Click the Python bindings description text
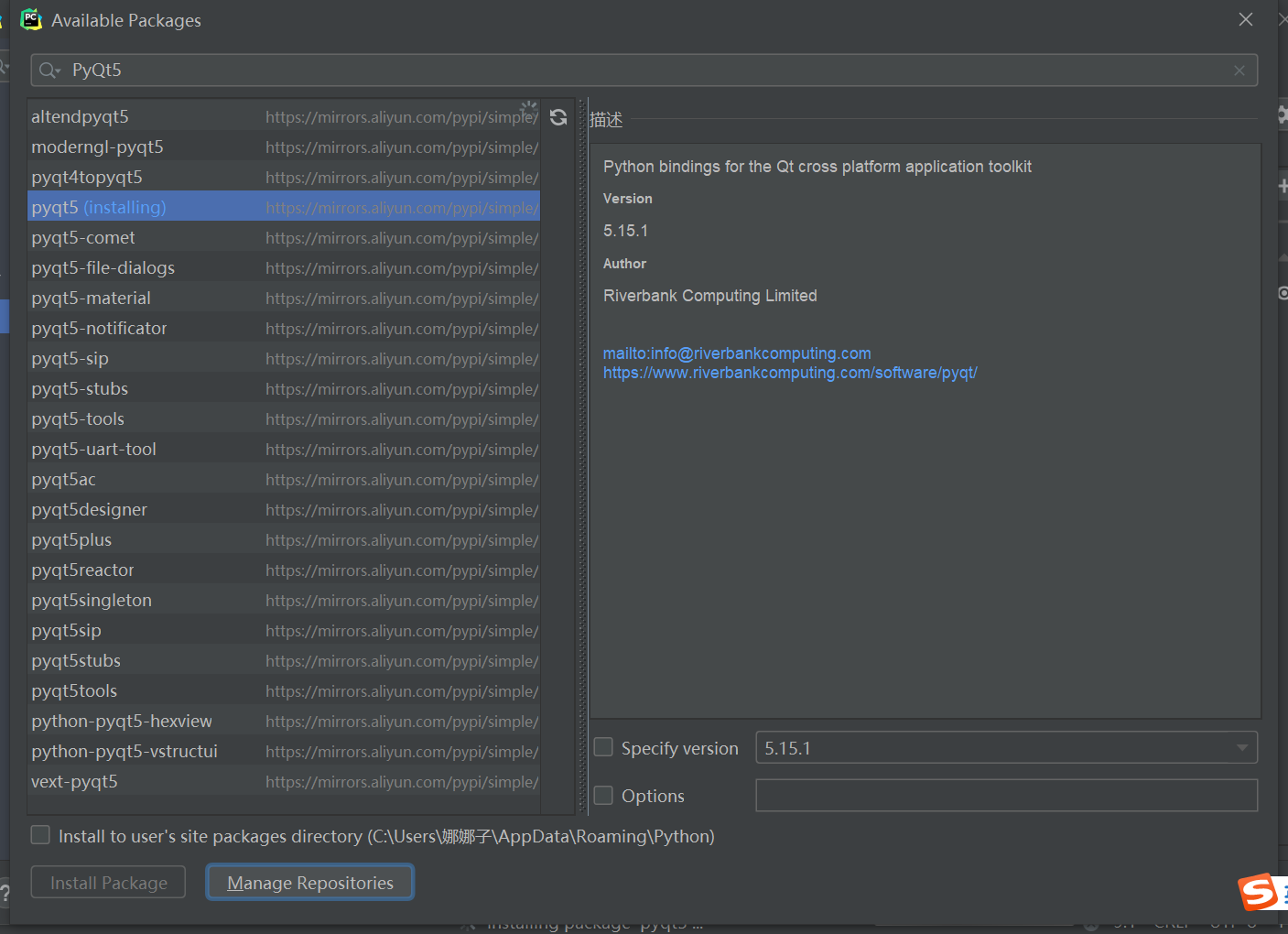This screenshot has height=934, width=1288. click(817, 167)
